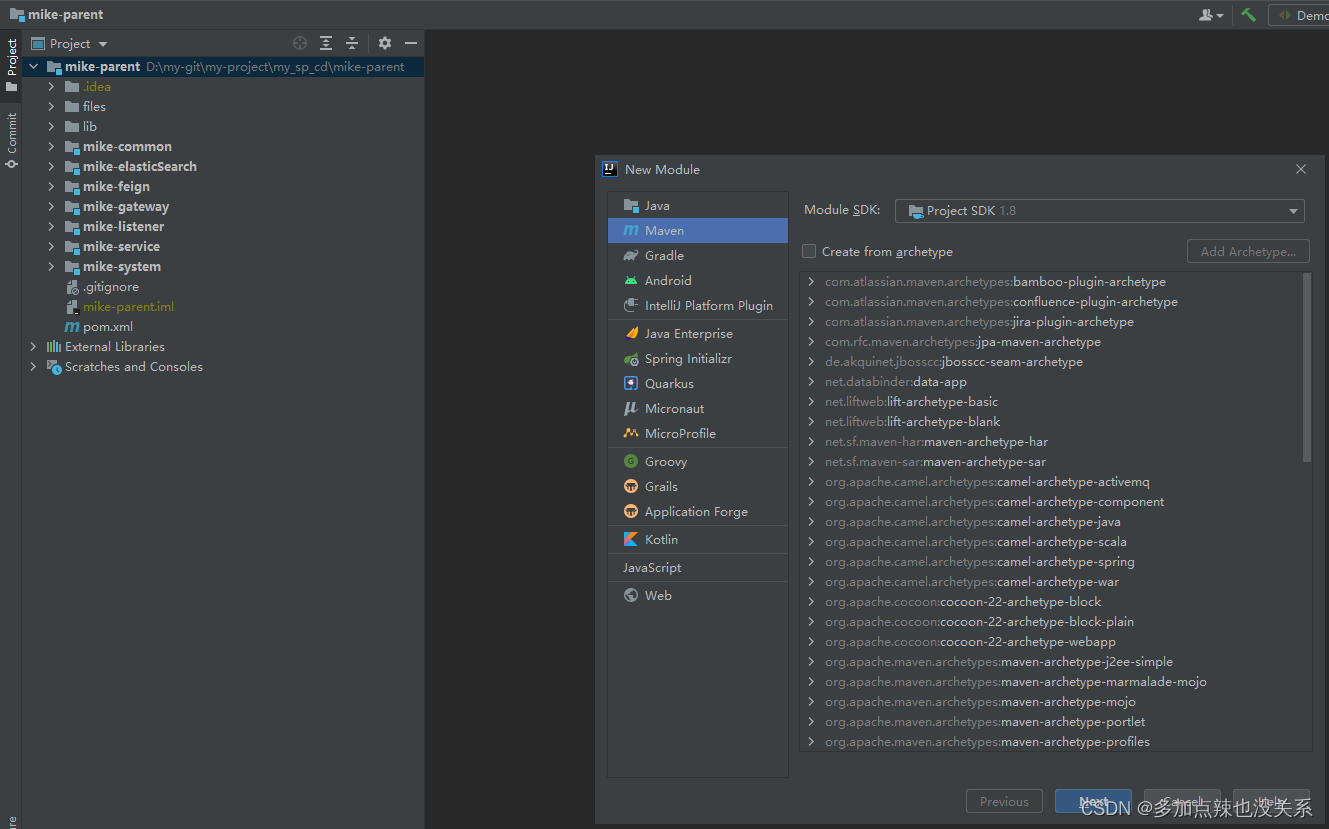
Task: Select camel-archetype-spring entry
Action: point(979,561)
